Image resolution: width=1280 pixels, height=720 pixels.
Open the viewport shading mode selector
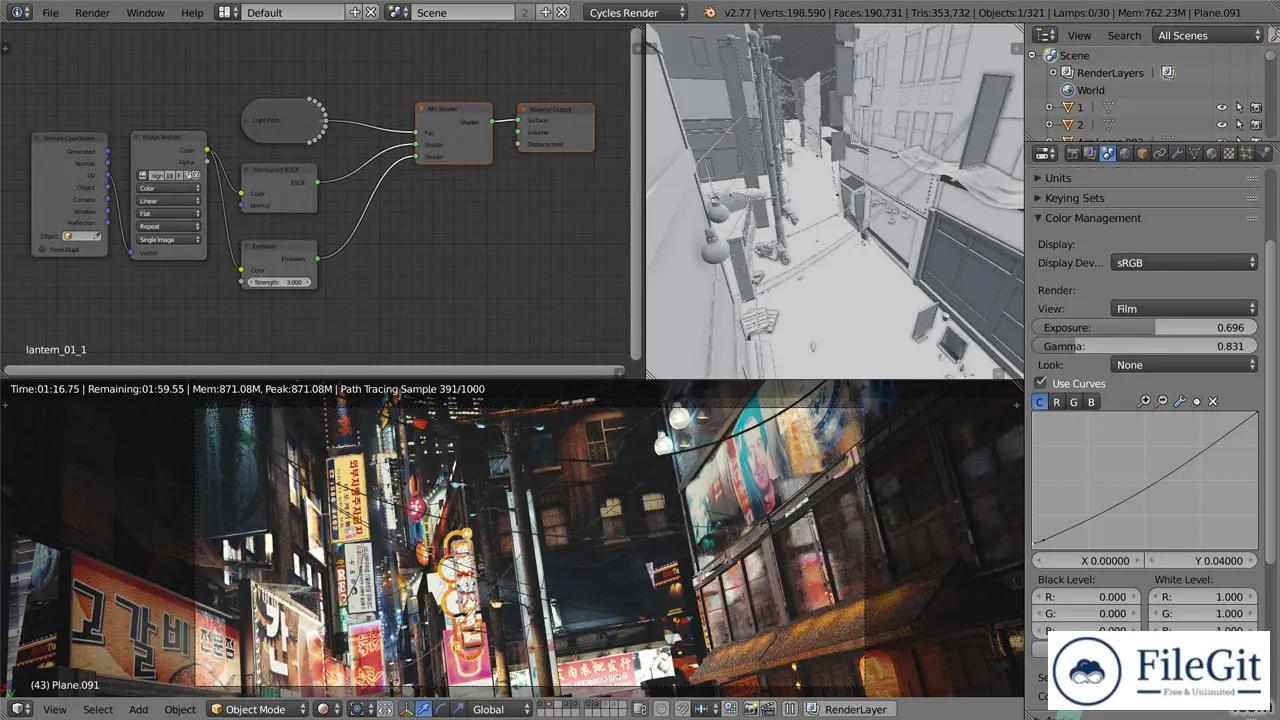tap(328, 709)
